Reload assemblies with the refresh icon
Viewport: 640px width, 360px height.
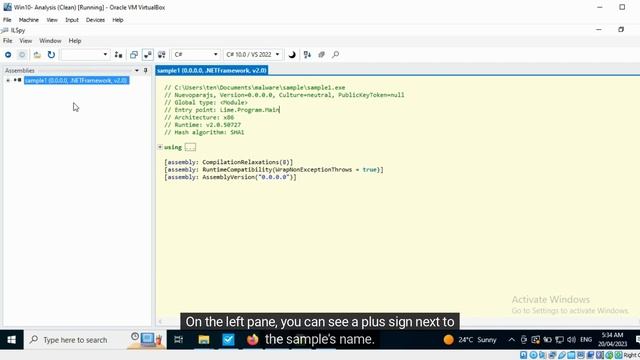[x=51, y=55]
